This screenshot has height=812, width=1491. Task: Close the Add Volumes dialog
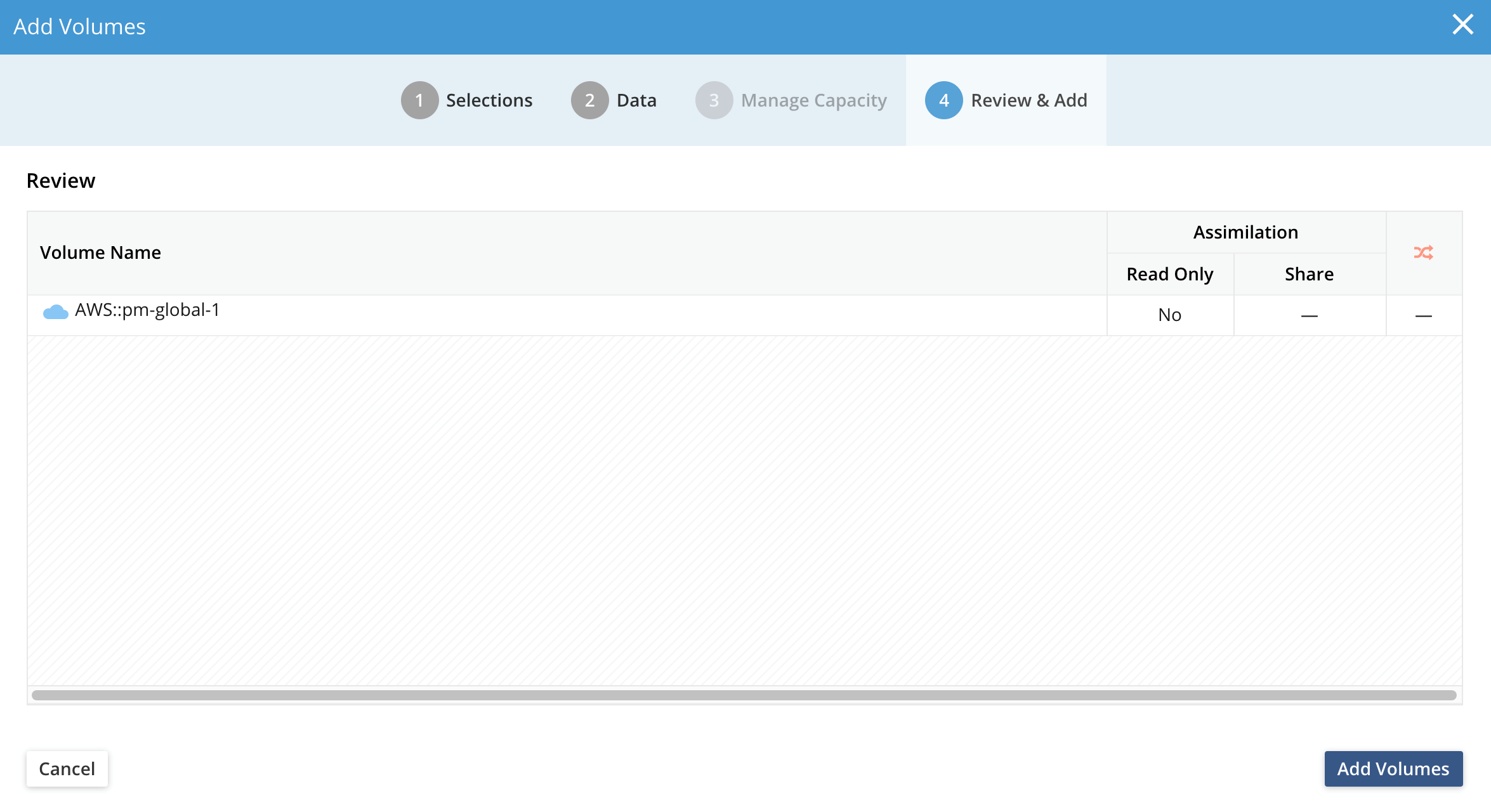(1462, 25)
